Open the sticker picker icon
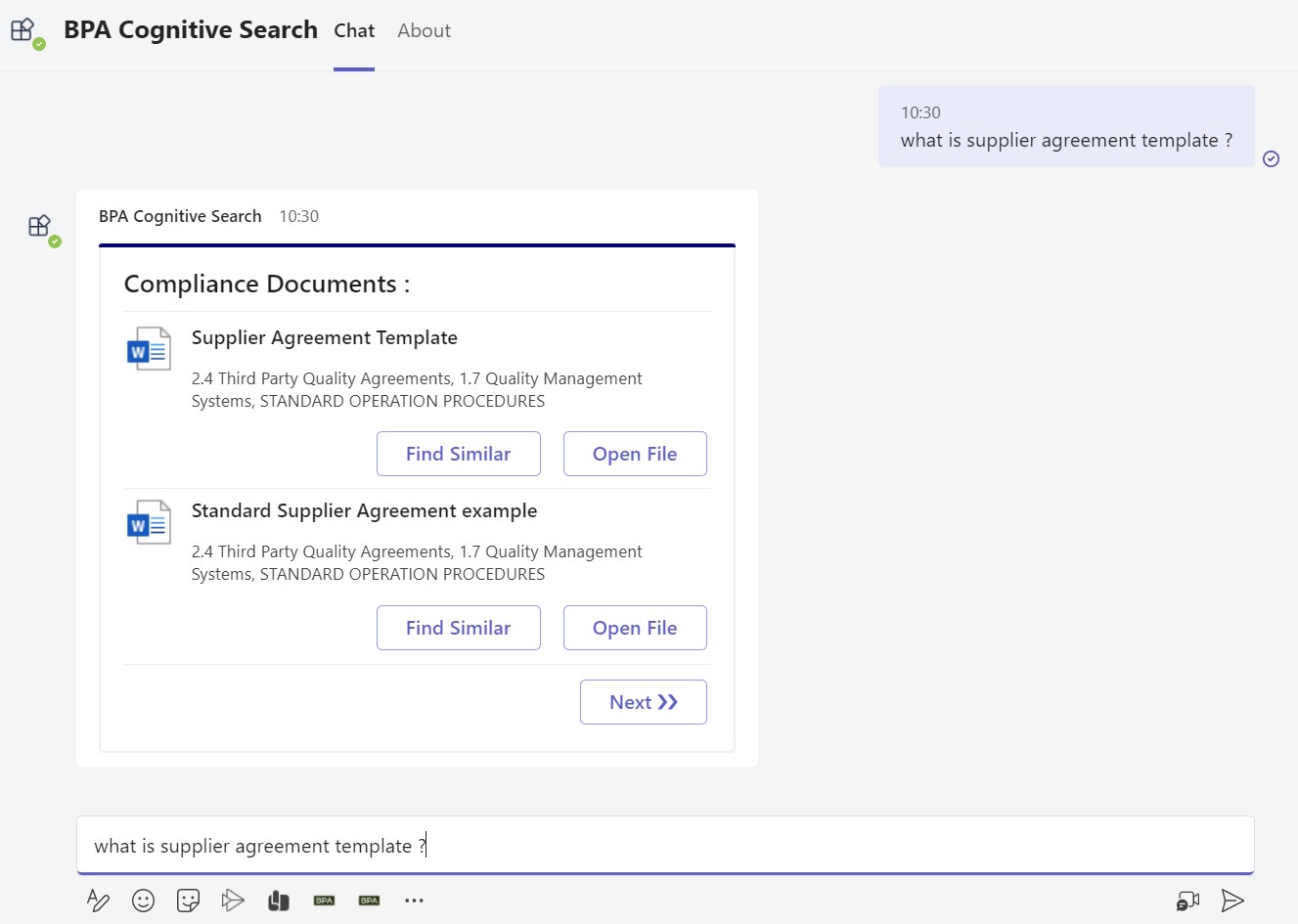 pyautogui.click(x=188, y=901)
